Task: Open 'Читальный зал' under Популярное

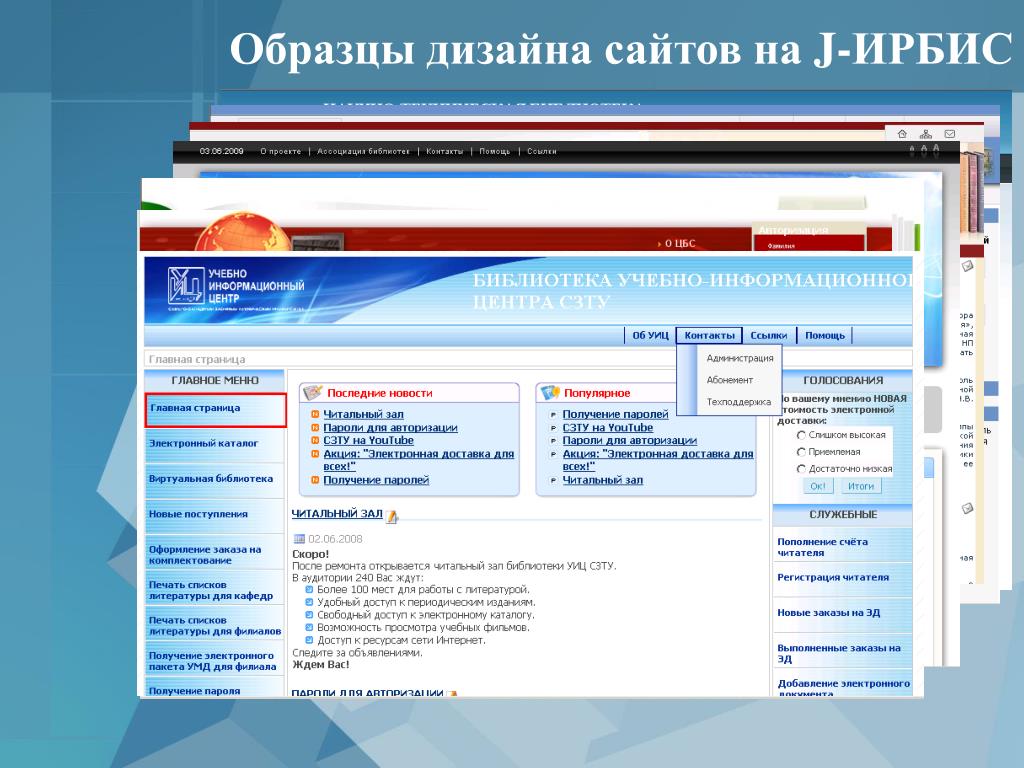Action: click(x=602, y=480)
